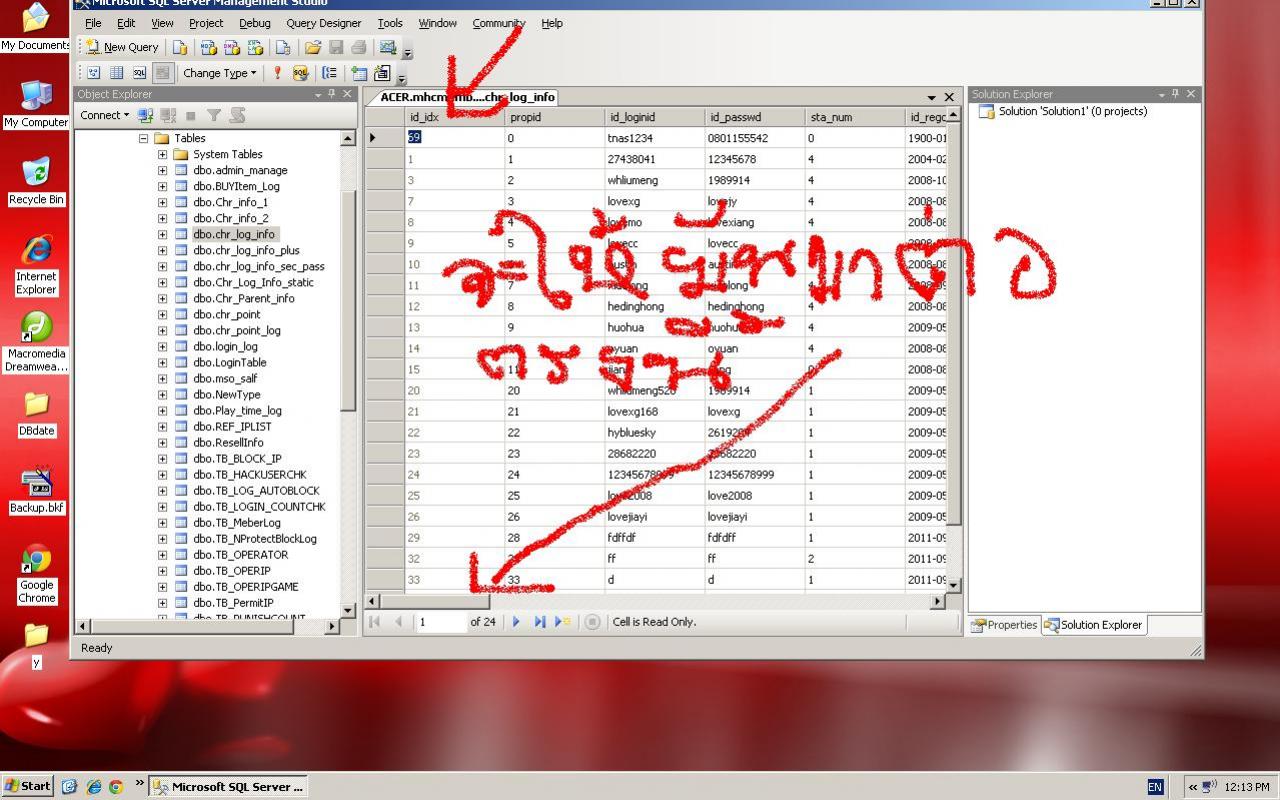Start an Analysis Services DMX Query
The height and width of the screenshot is (800, 1280).
[231, 47]
